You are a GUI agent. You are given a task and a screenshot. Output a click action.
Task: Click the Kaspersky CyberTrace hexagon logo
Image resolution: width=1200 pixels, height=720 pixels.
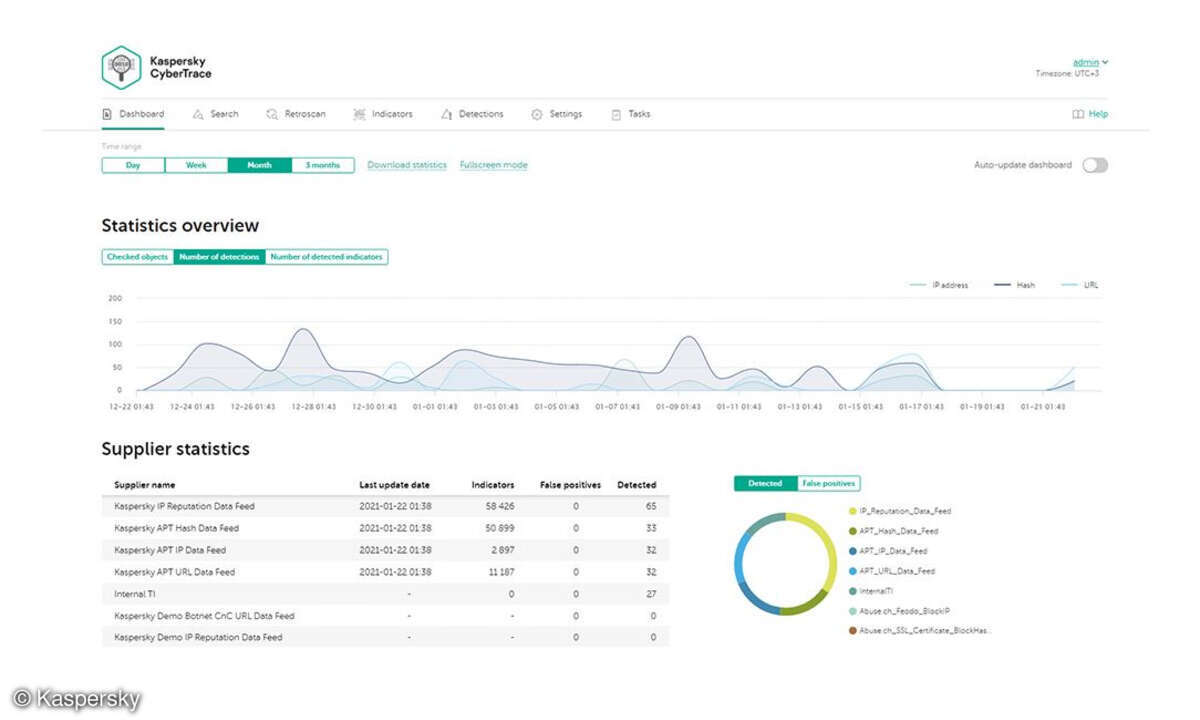pos(121,67)
